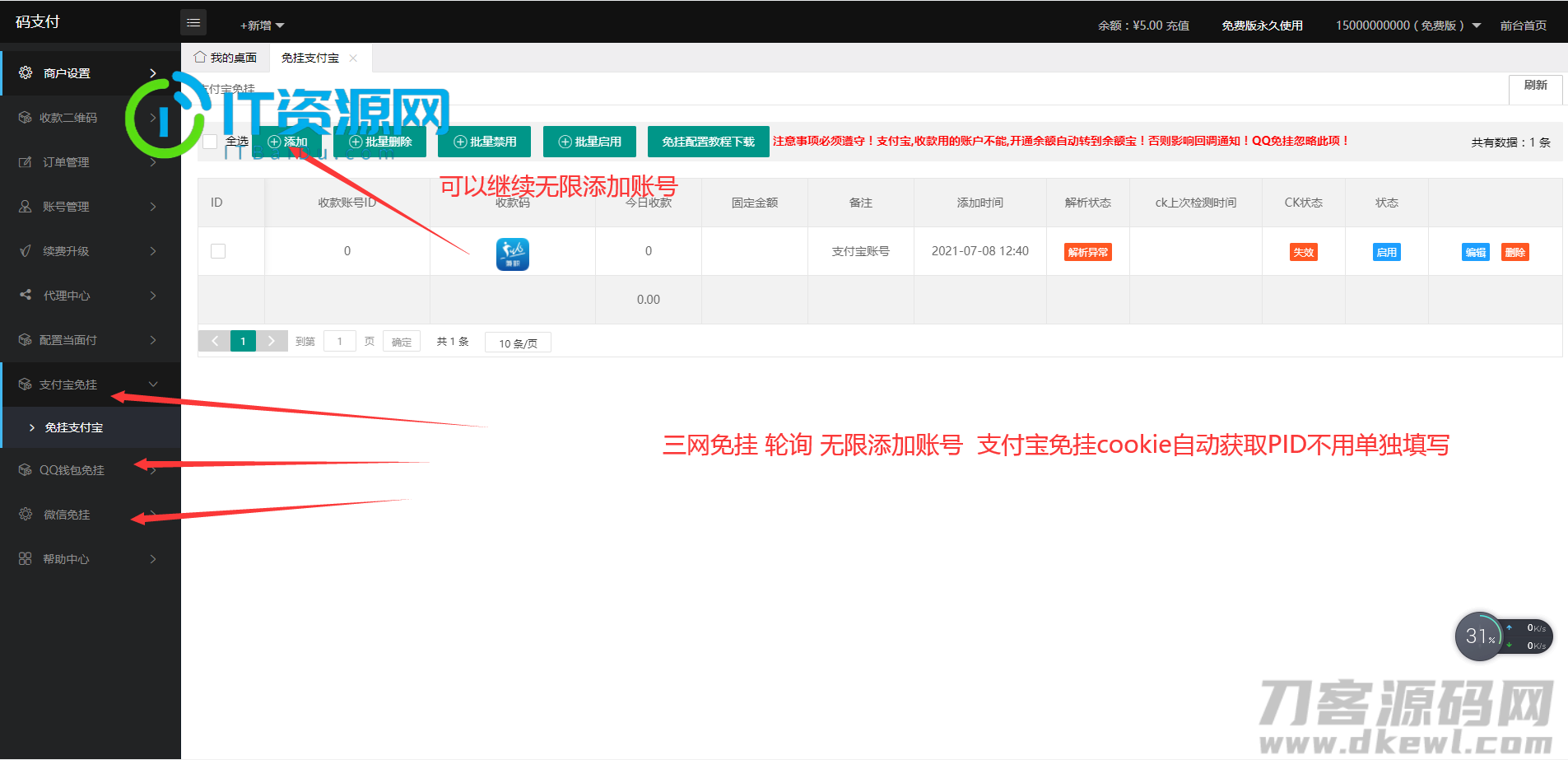
Task: Click 免挂配置教程下载 button
Action: [708, 142]
